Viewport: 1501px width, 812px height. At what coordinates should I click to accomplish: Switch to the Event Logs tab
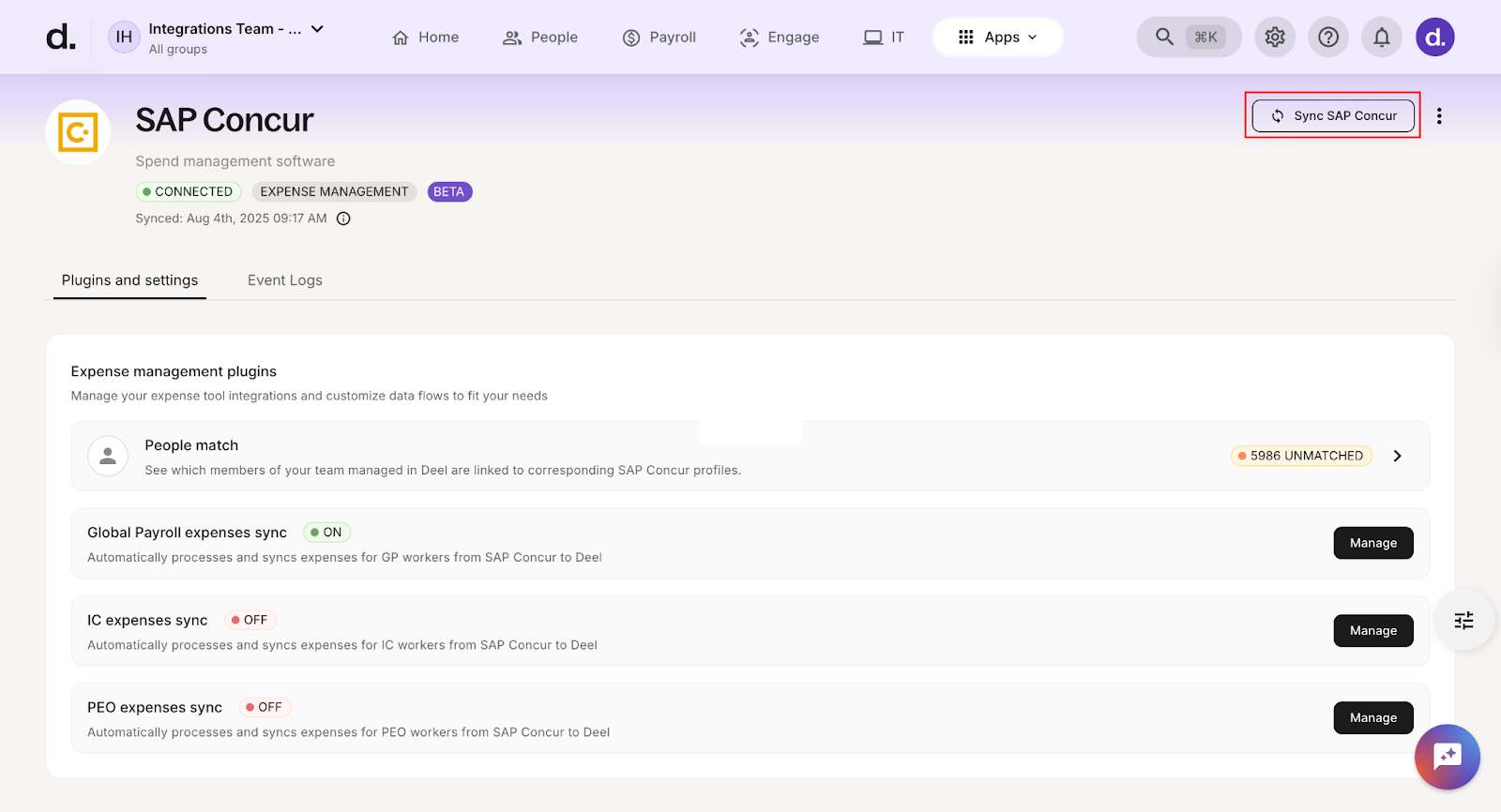coord(284,280)
